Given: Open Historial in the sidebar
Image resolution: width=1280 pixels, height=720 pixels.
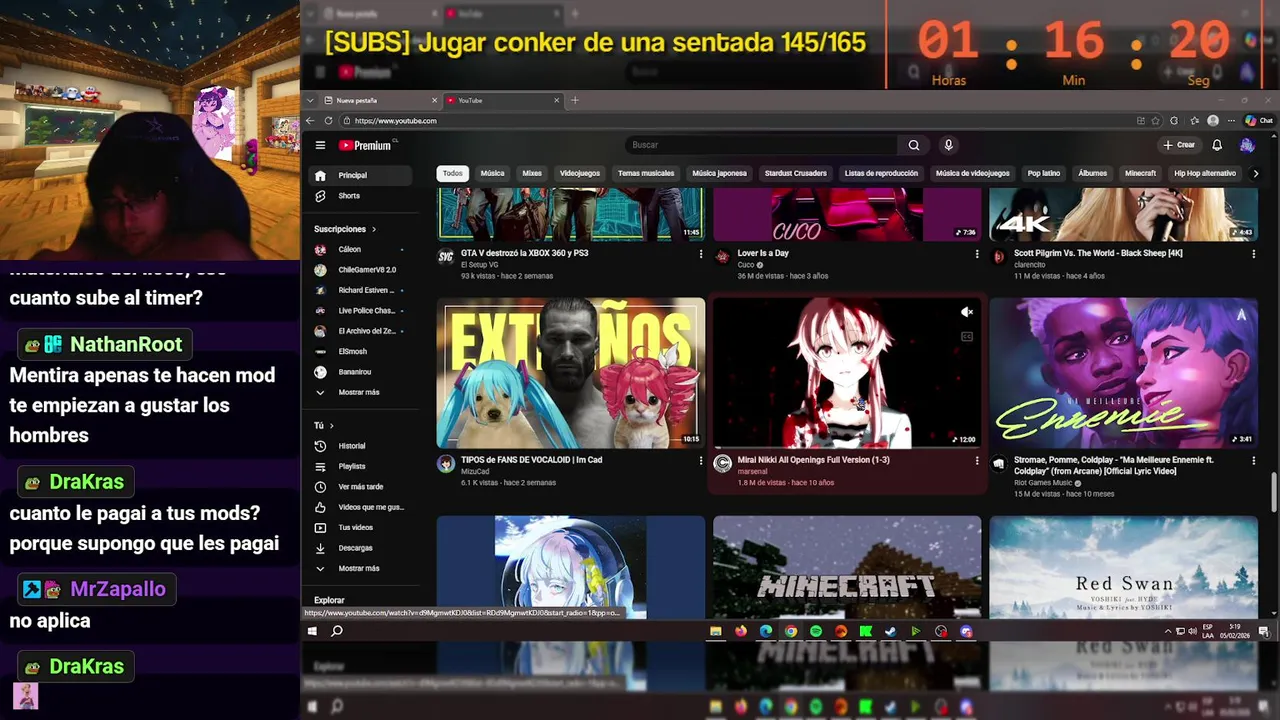Looking at the screenshot, I should coord(360,446).
